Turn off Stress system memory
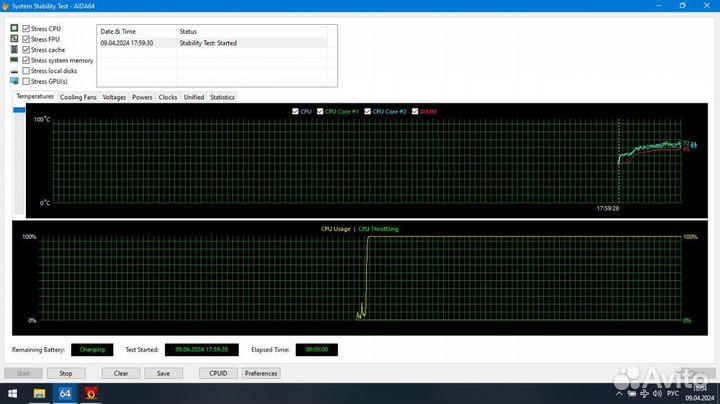 26,60
